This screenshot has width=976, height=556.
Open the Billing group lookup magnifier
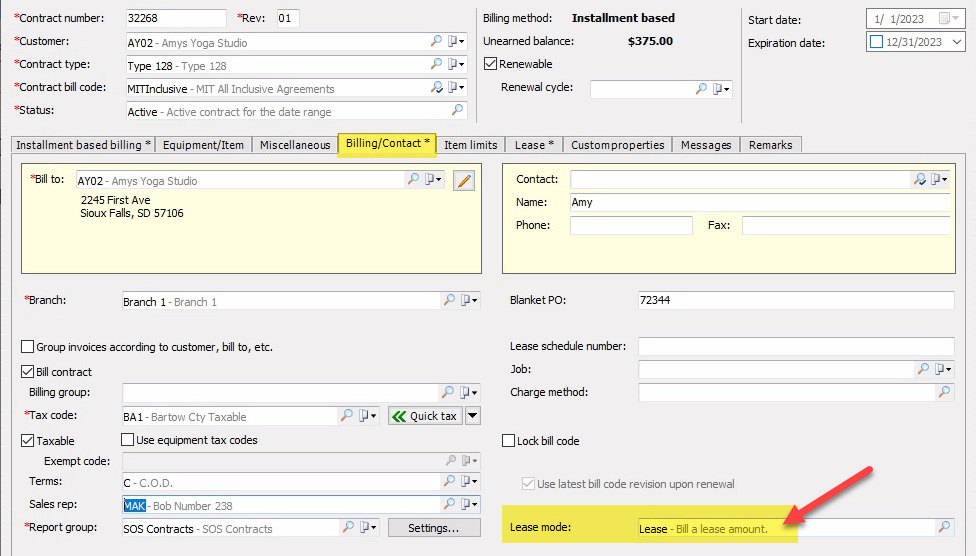448,392
